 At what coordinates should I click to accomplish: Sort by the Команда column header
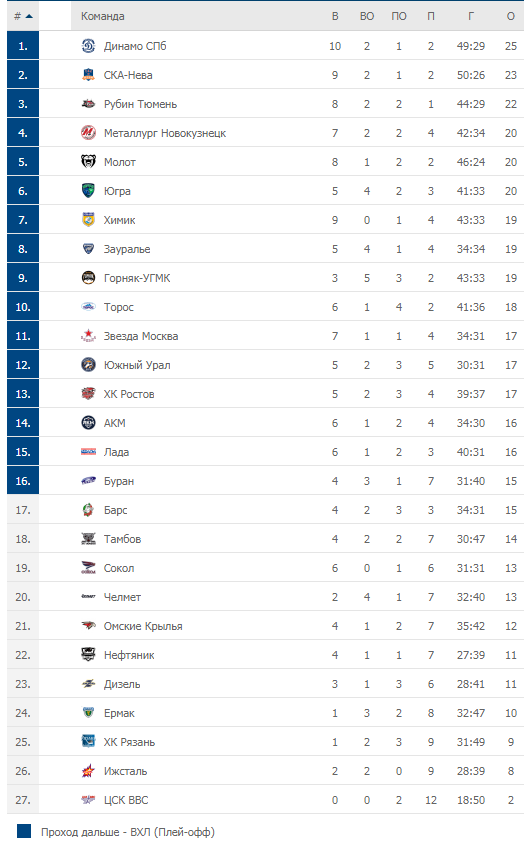point(103,16)
